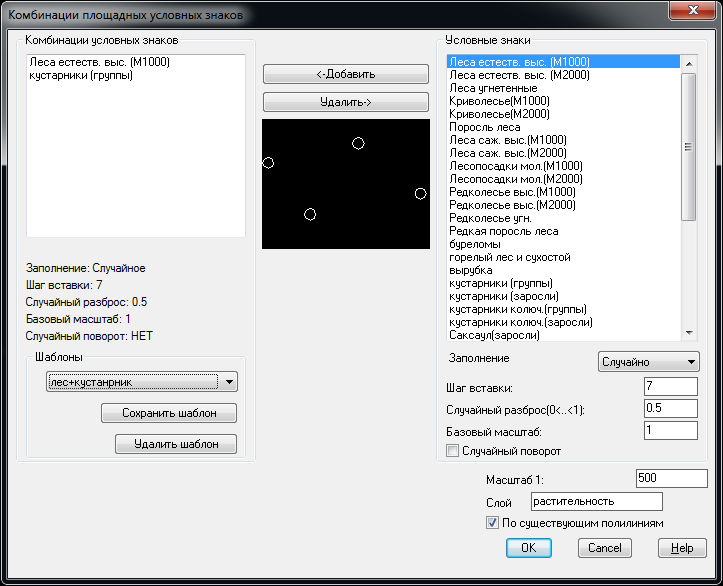Click the black symbol preview thumbnail
The height and width of the screenshot is (586, 723).
pos(346,184)
